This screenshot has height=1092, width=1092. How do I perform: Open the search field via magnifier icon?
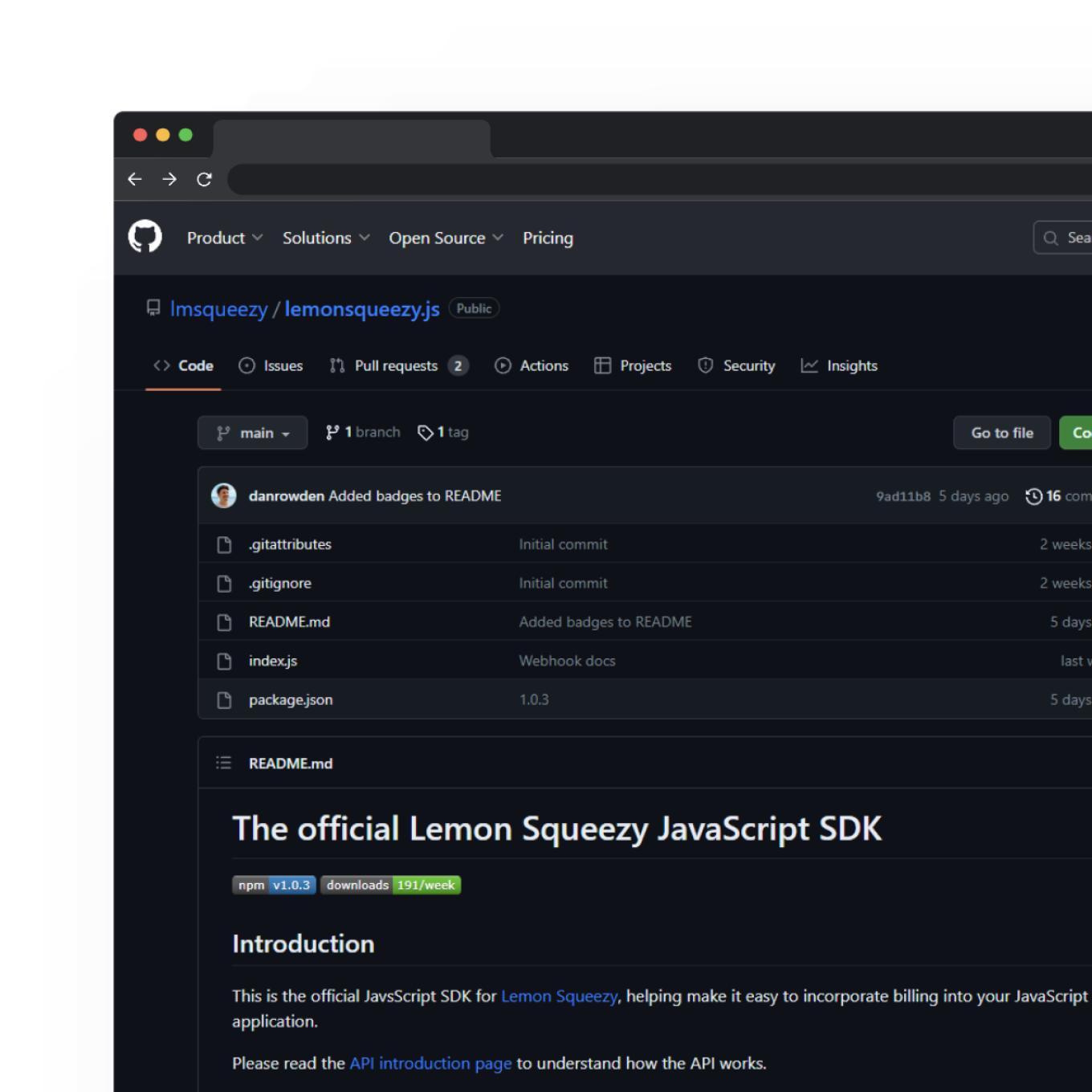pyautogui.click(x=1050, y=237)
